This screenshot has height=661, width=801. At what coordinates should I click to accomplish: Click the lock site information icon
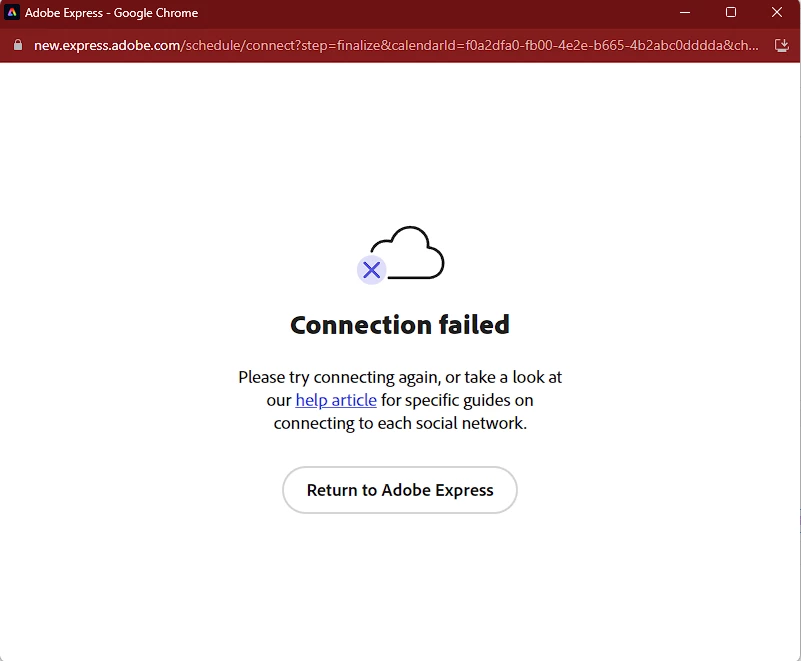pyautogui.click(x=18, y=45)
